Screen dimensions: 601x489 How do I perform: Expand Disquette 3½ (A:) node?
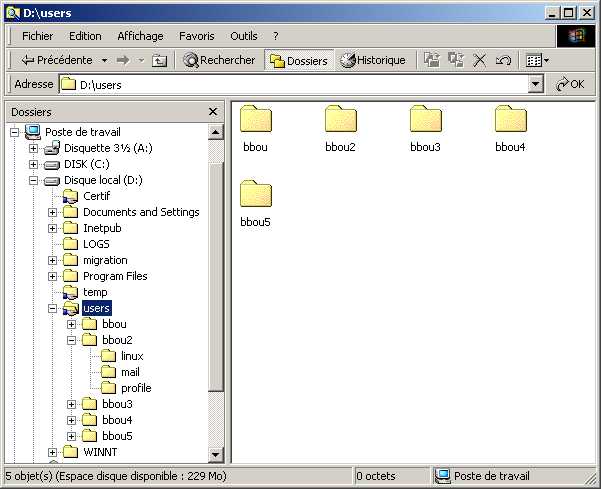tap(34, 148)
